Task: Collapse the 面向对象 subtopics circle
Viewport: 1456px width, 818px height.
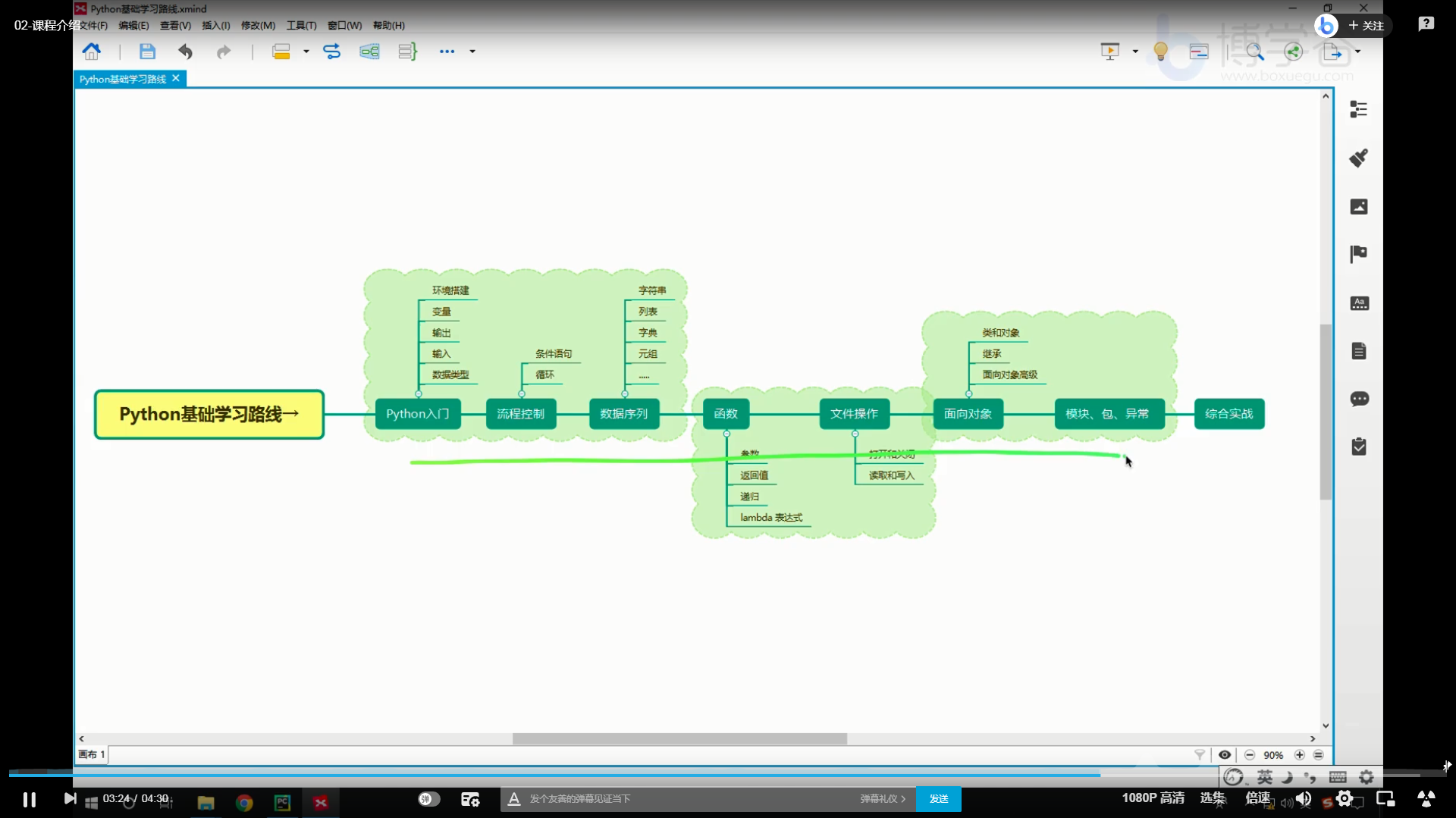Action: [969, 394]
